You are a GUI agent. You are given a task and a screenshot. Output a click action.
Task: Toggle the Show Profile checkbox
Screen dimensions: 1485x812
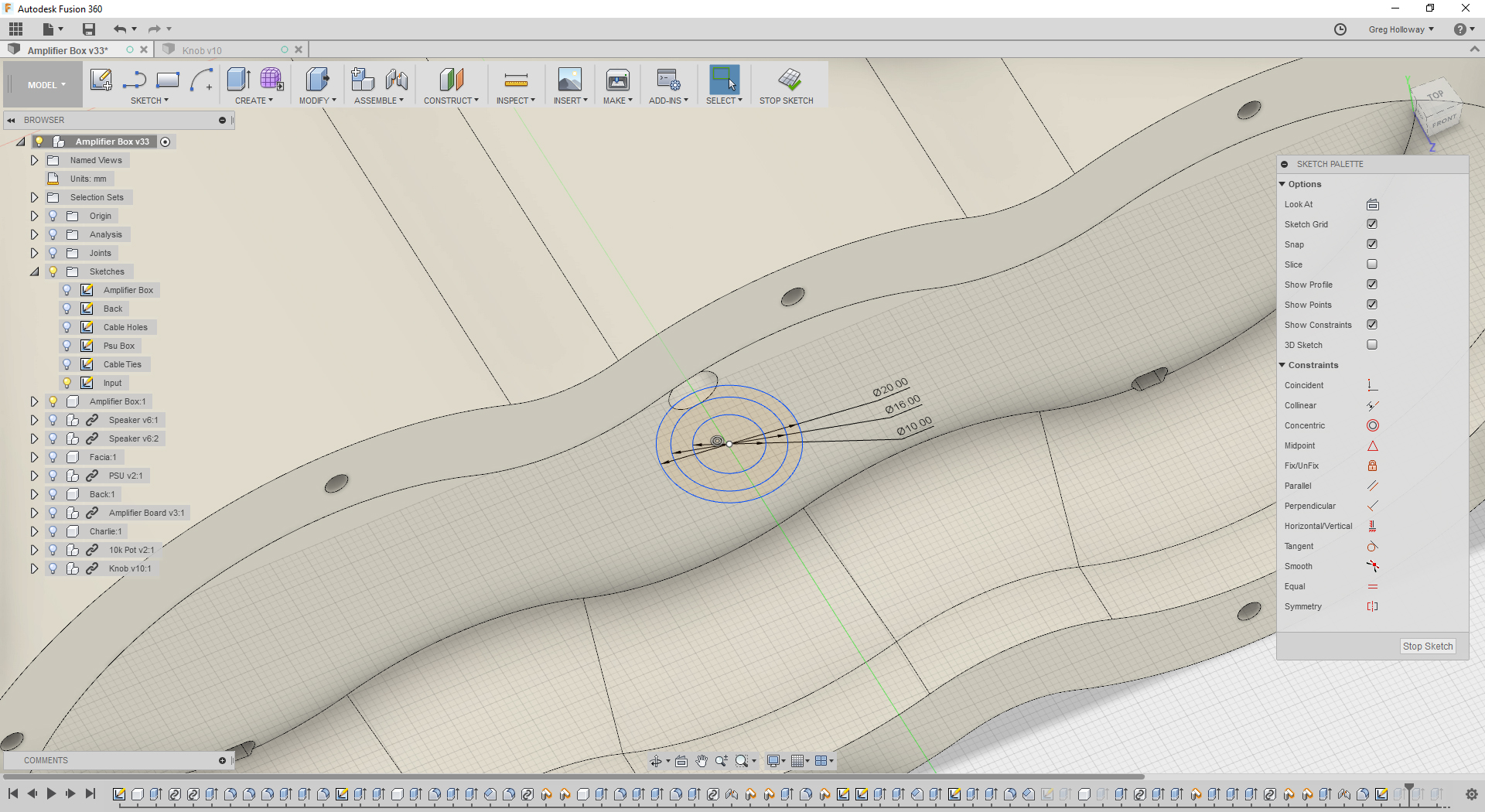tap(1372, 285)
